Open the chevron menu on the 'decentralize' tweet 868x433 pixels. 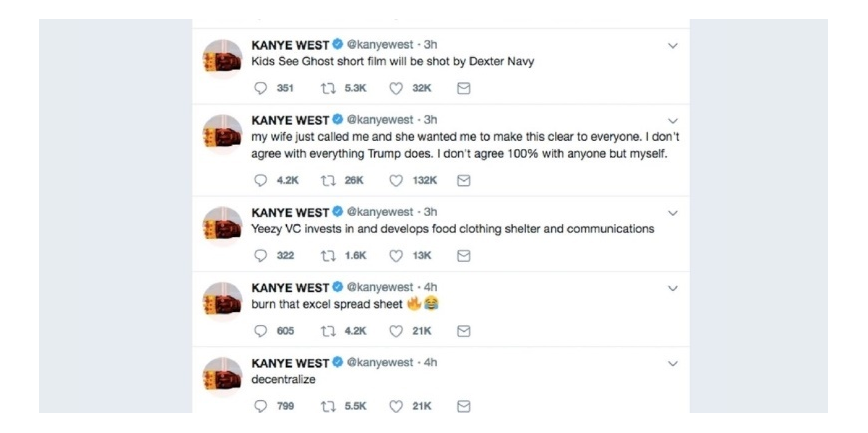[673, 364]
